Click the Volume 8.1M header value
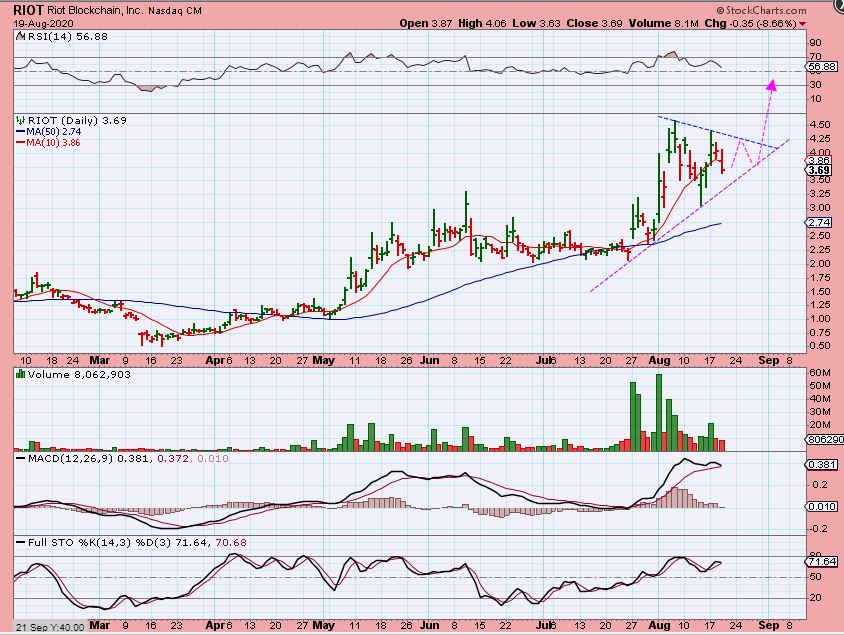The height and width of the screenshot is (635, 844). tap(664, 24)
